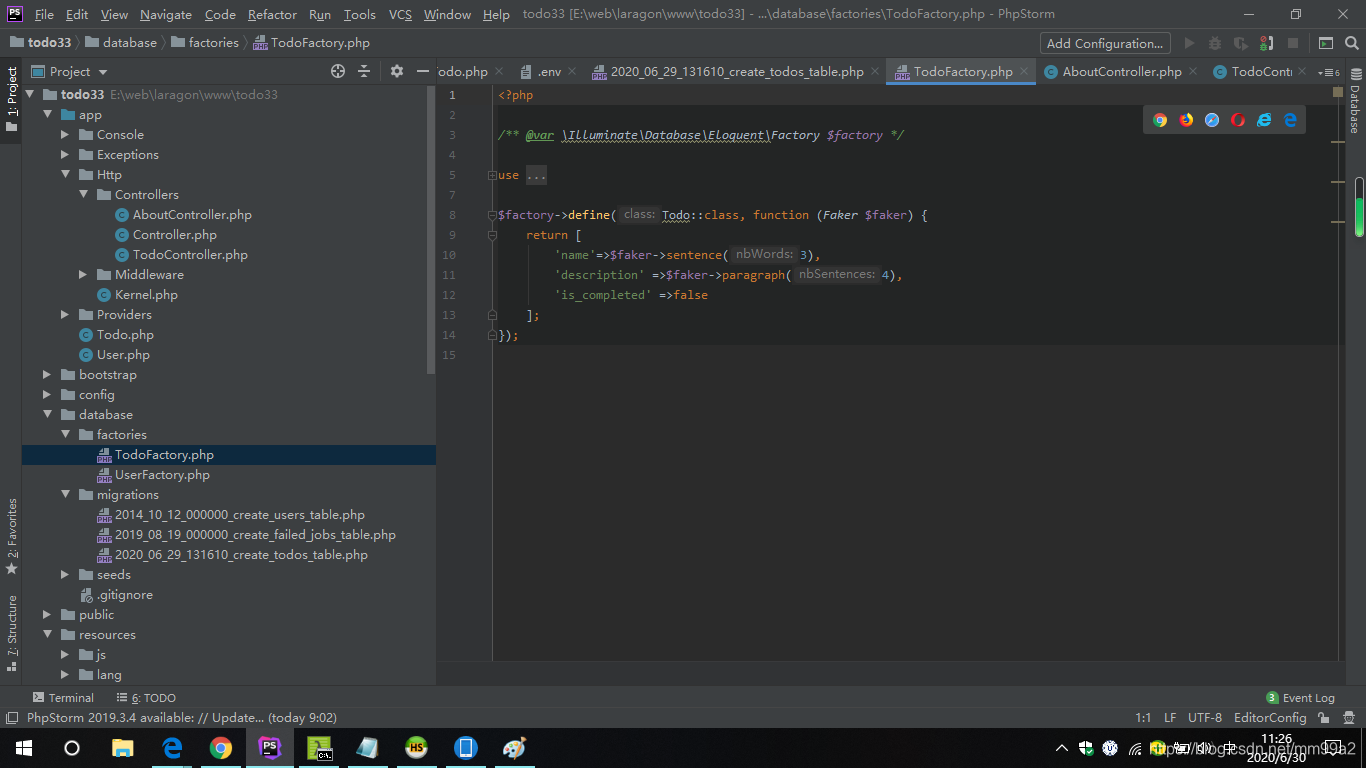Image resolution: width=1366 pixels, height=768 pixels.
Task: Open Chrome from Windows taskbar
Action: pos(221,748)
